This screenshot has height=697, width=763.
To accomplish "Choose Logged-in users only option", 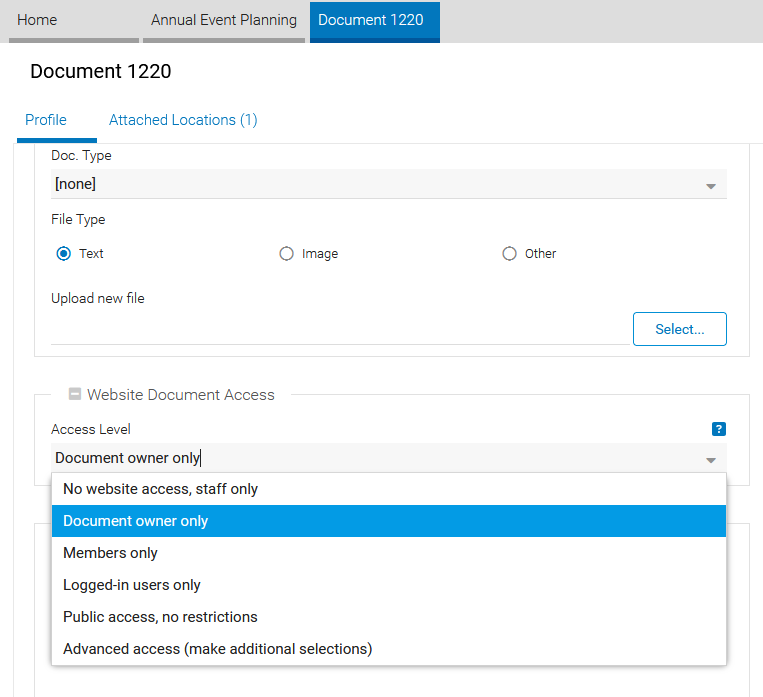I will tap(388, 585).
